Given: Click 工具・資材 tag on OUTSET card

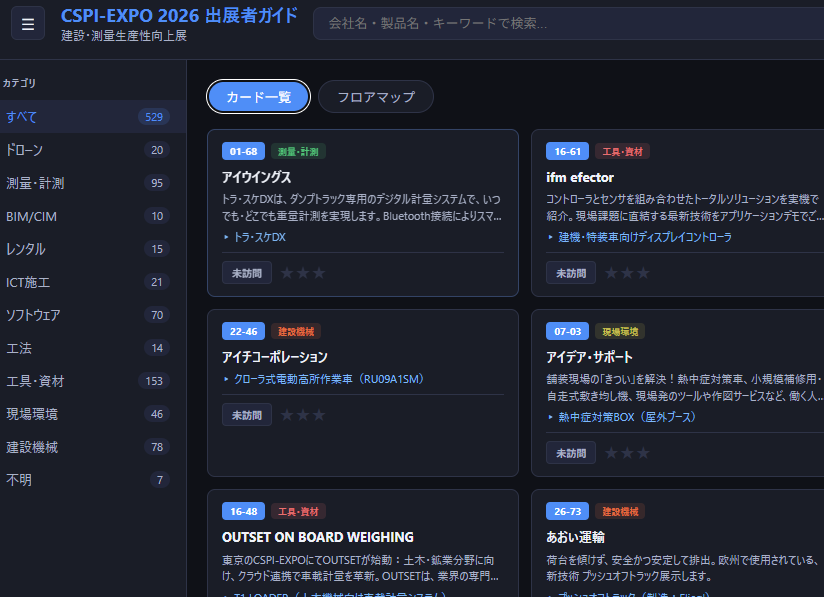Looking at the screenshot, I should pos(298,511).
